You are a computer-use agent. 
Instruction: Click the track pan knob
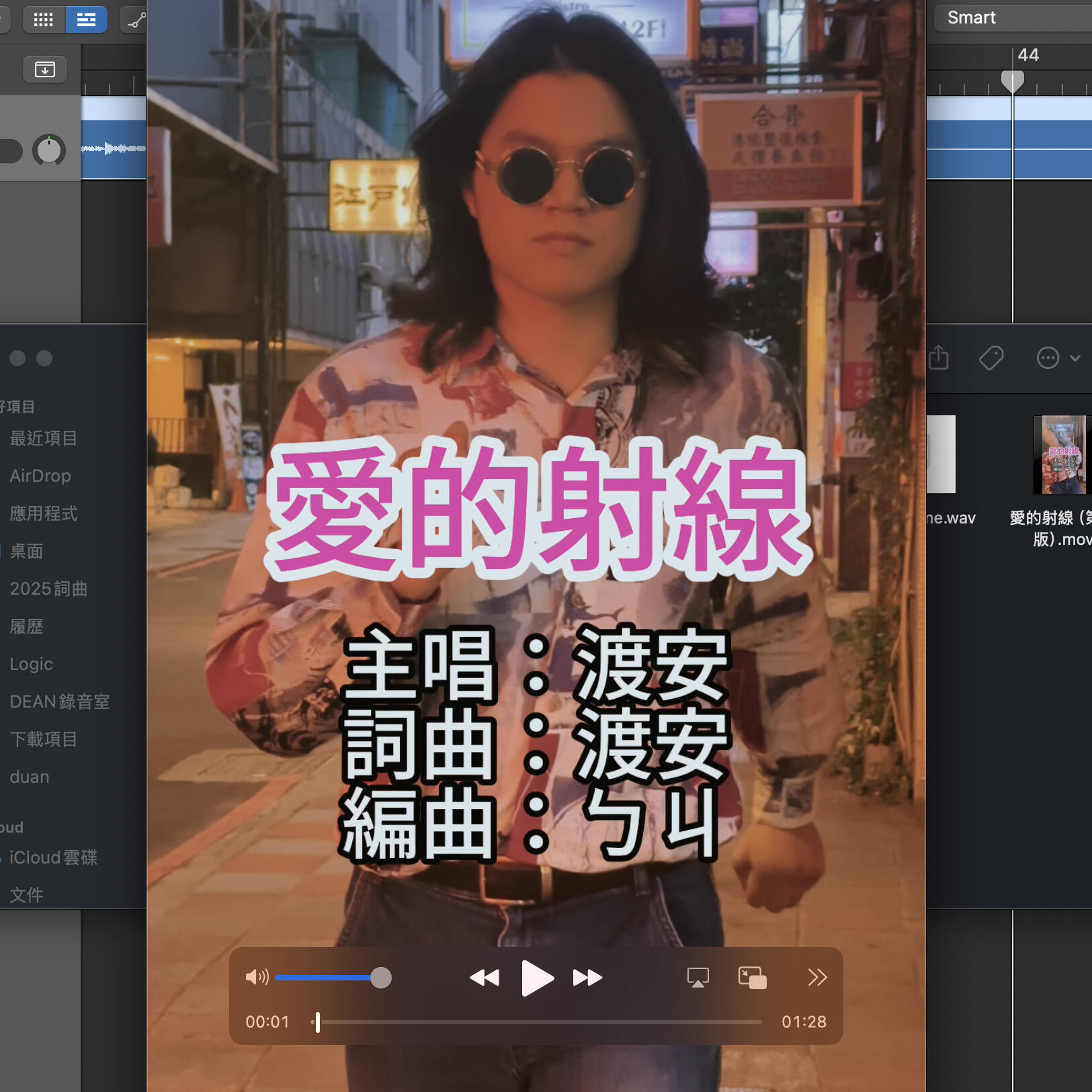click(x=49, y=150)
